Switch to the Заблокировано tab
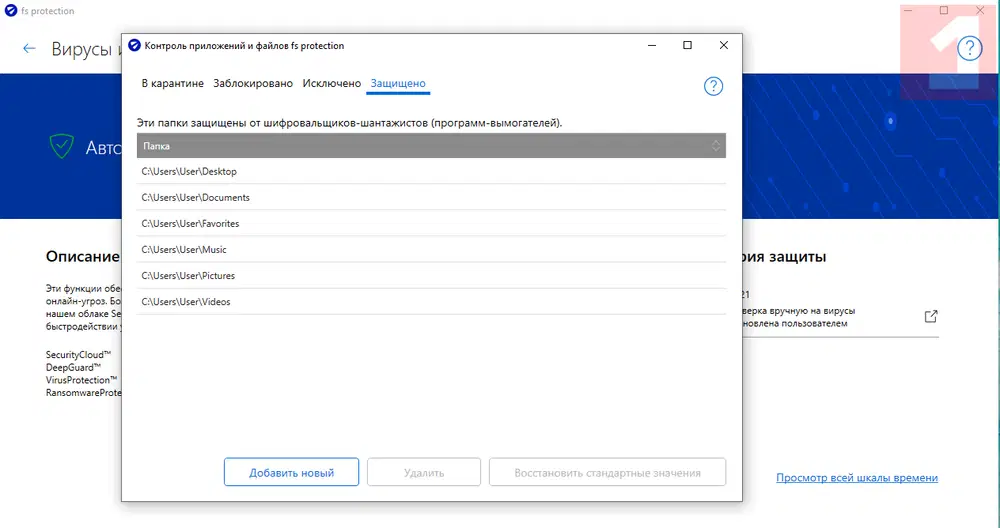Viewport: 1000px width, 528px height. click(253, 84)
